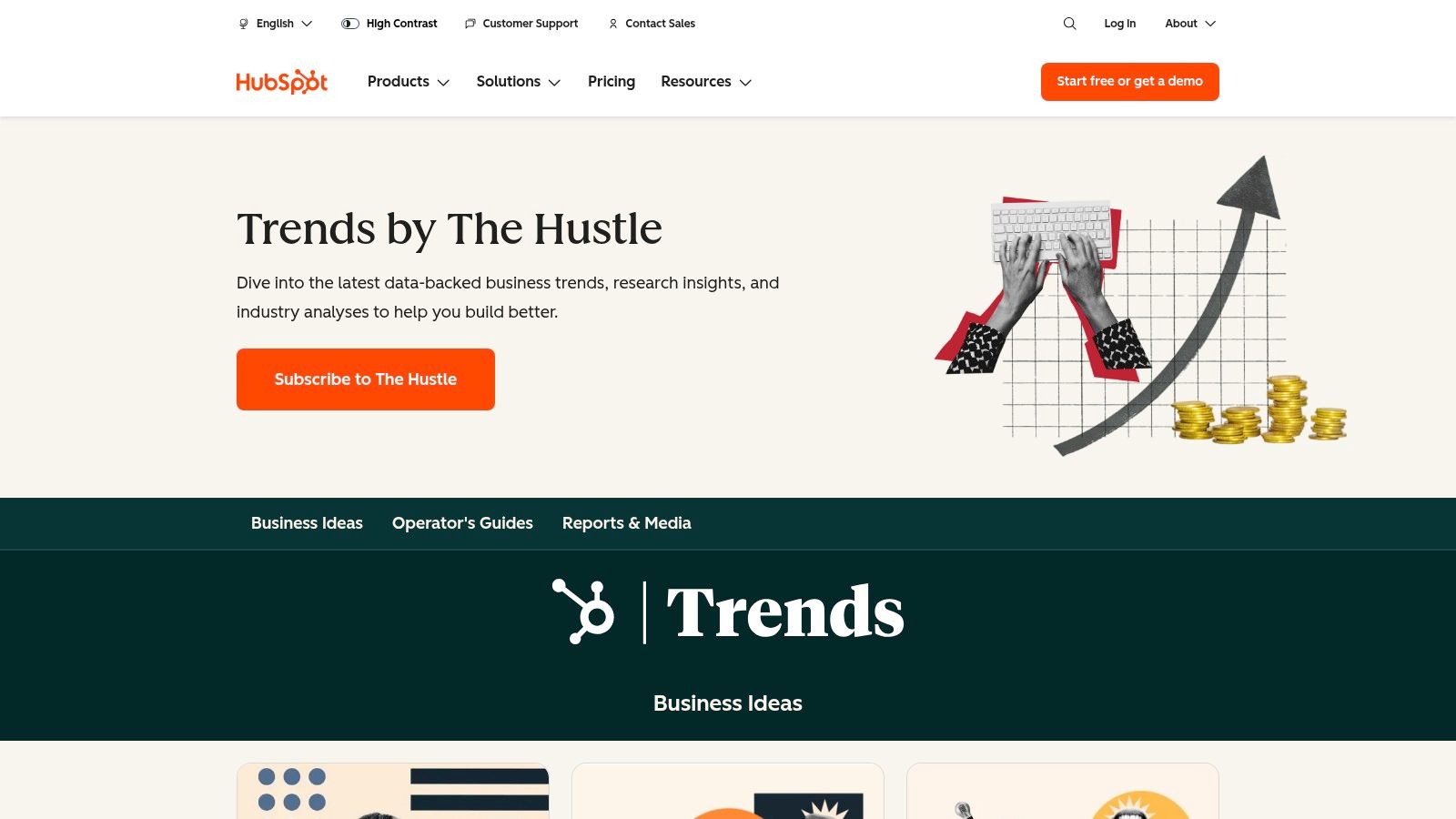Click Subscribe to The Hustle button
Screen dimensions: 1456x819
coord(366,379)
